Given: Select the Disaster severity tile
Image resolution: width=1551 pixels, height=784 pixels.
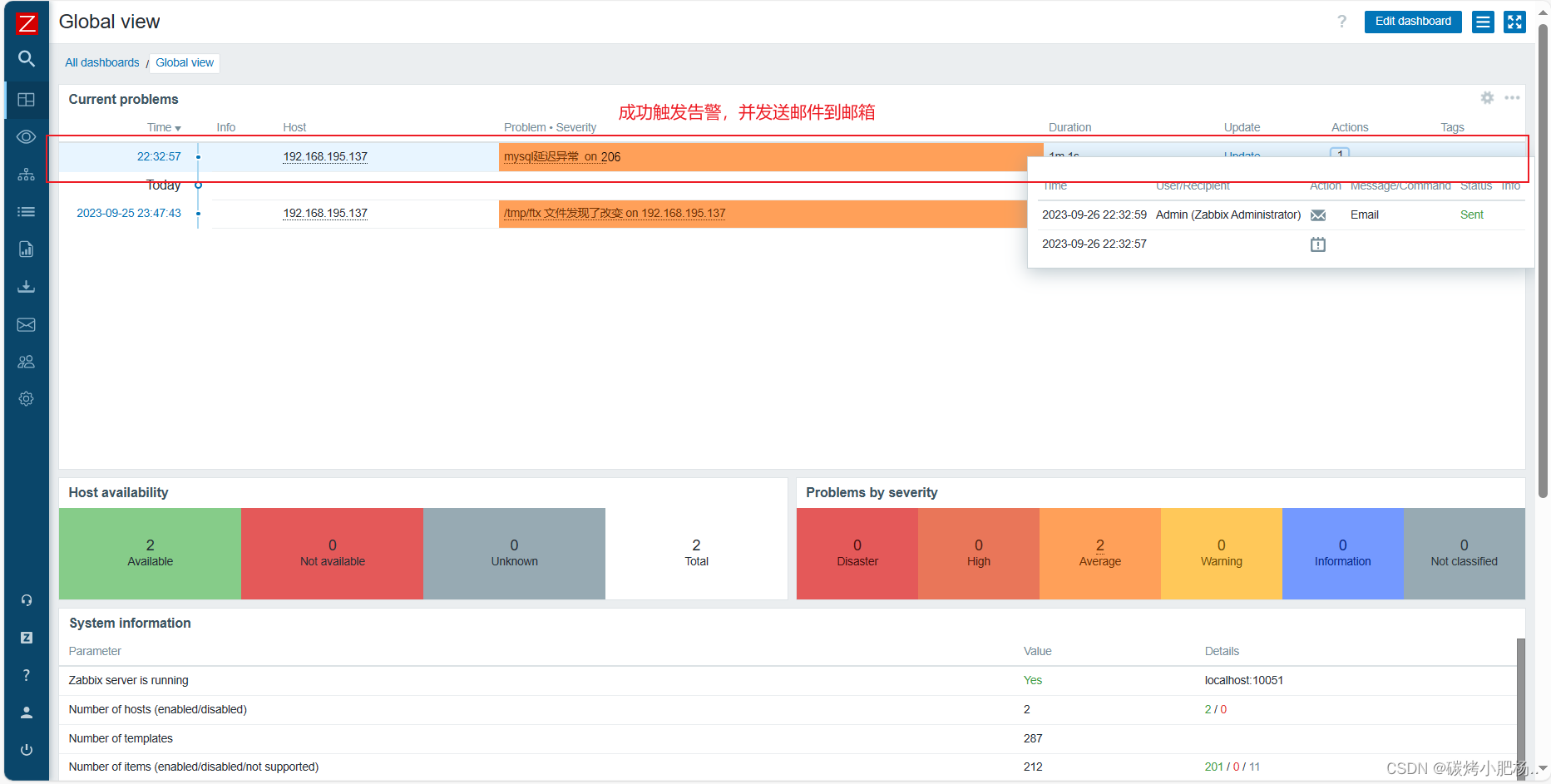Looking at the screenshot, I should coord(857,554).
